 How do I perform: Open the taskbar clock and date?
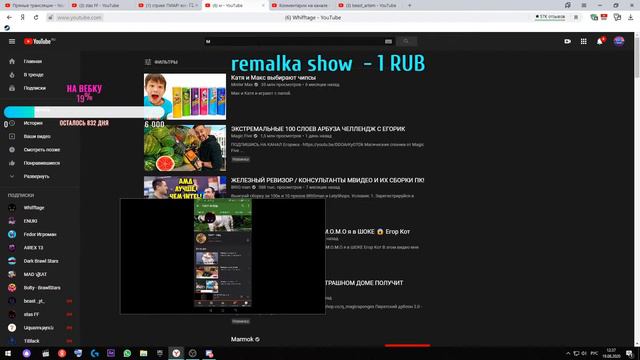(x=611, y=353)
